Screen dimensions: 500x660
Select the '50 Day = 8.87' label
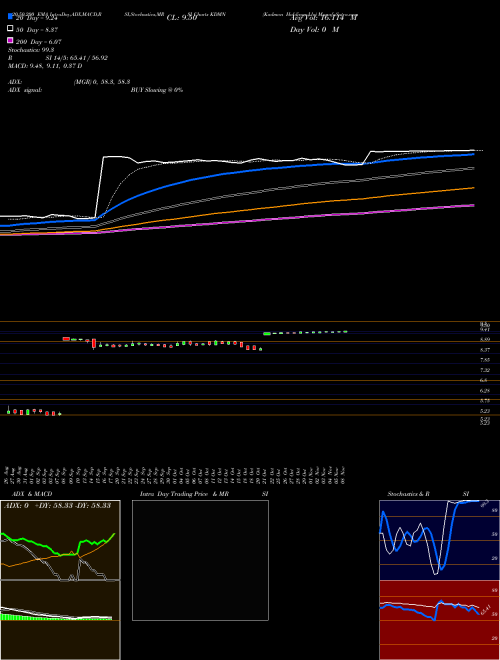point(37,30)
